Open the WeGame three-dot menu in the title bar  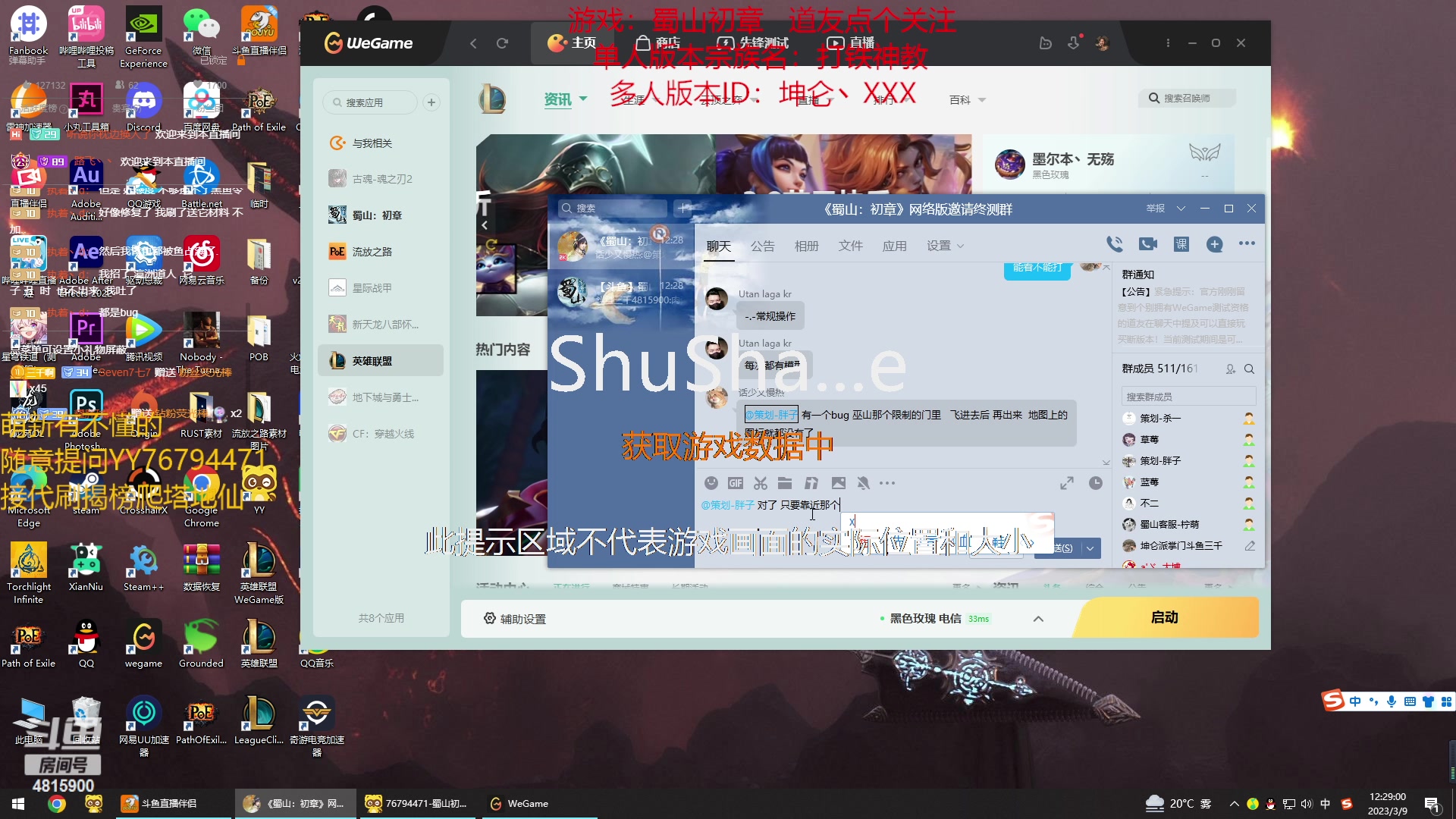(1168, 43)
